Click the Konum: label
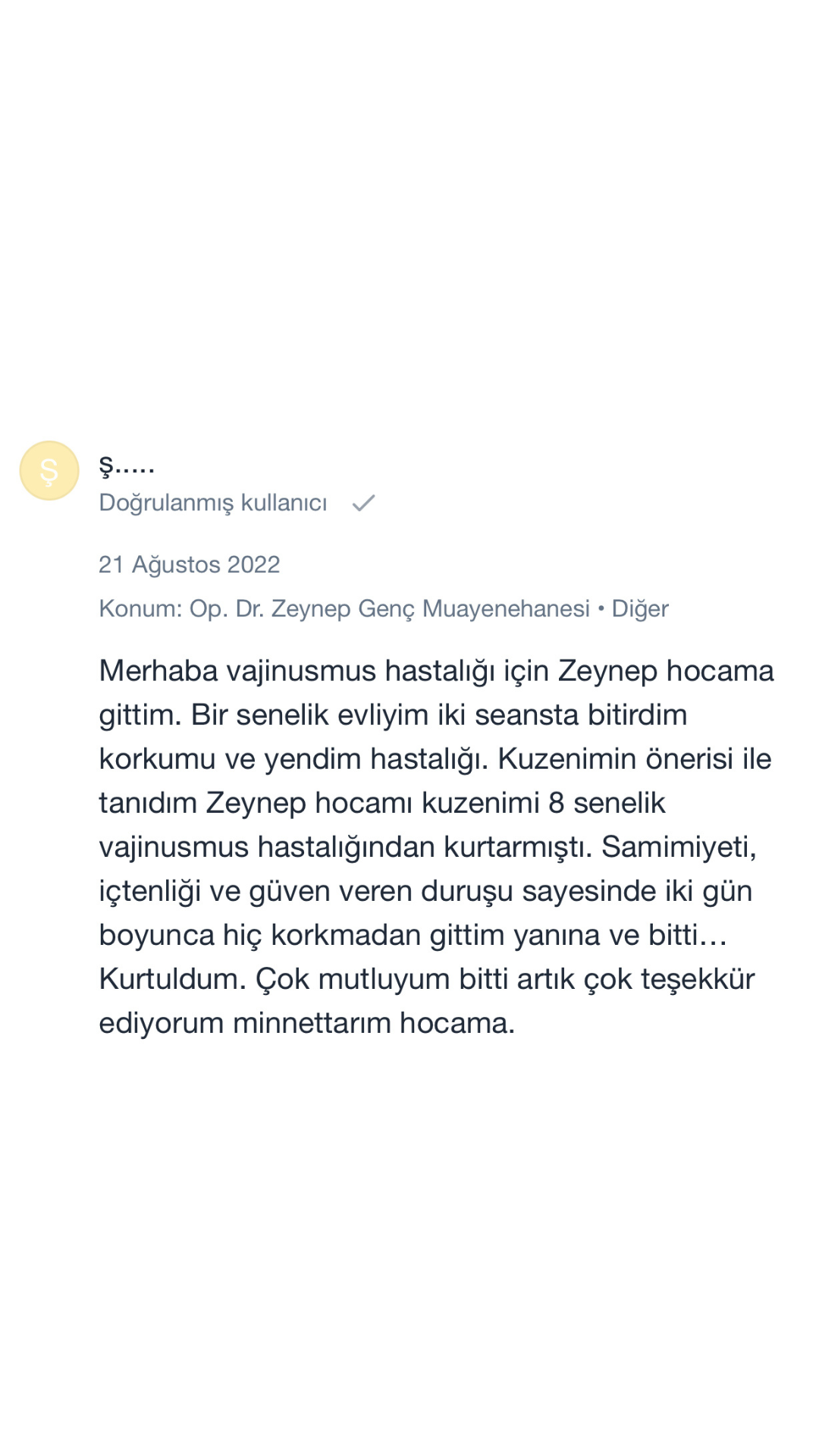The width and height of the screenshot is (819, 1456). (140, 608)
